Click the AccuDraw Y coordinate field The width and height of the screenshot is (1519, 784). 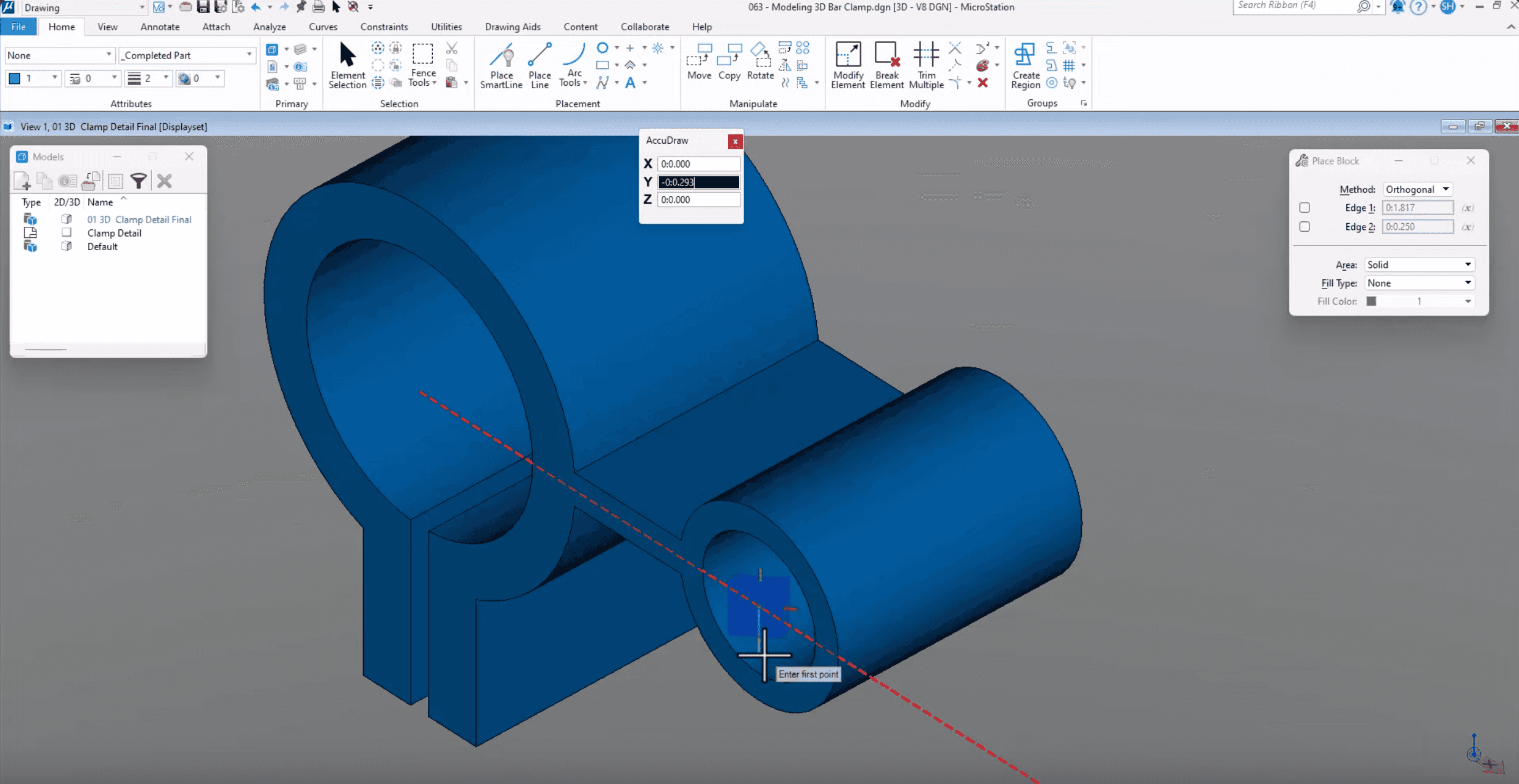(x=698, y=182)
